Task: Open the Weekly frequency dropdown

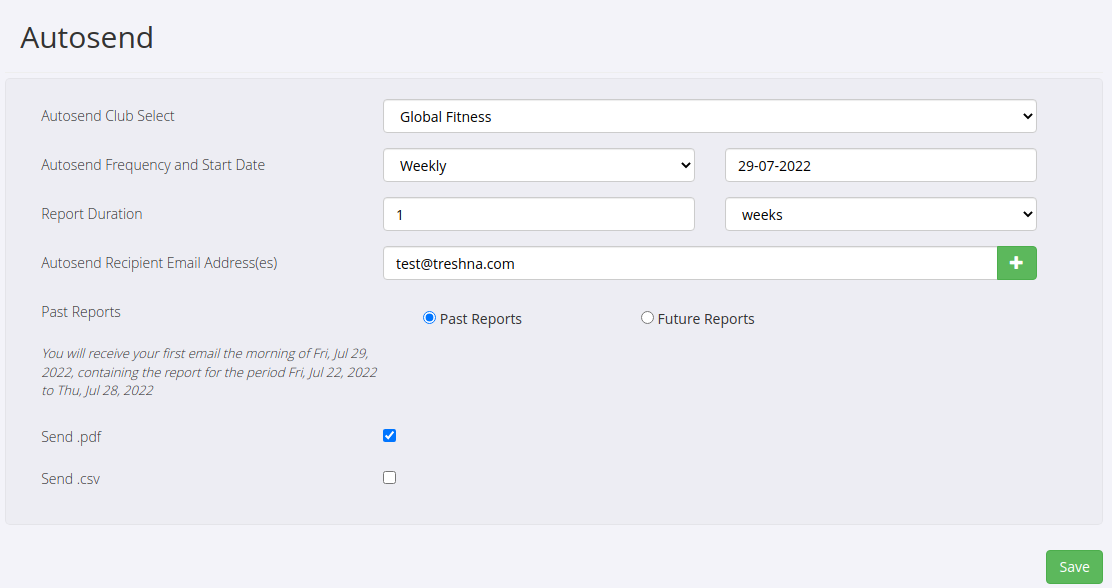Action: [539, 165]
